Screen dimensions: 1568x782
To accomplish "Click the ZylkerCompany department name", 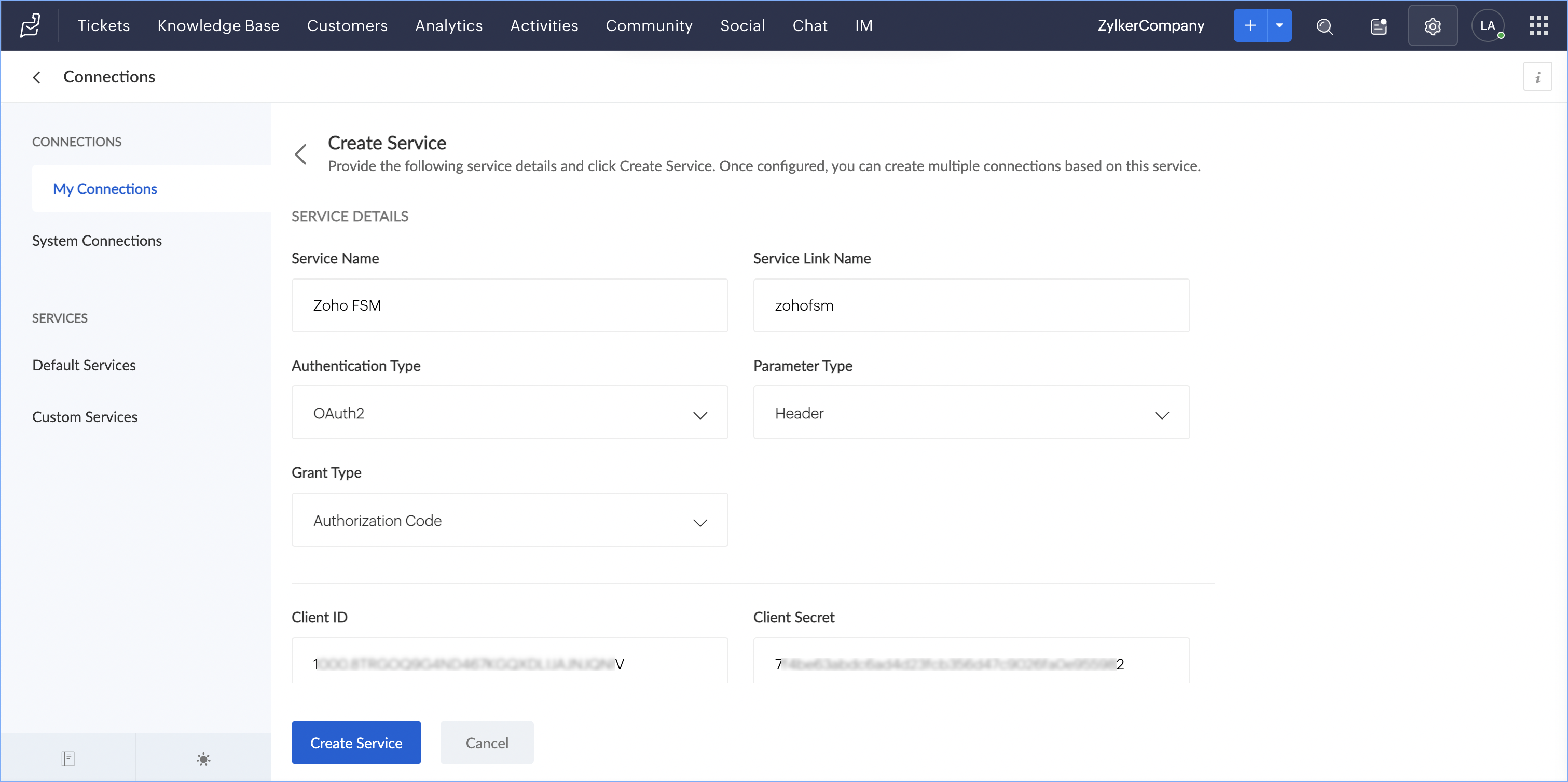I will pos(1150,25).
